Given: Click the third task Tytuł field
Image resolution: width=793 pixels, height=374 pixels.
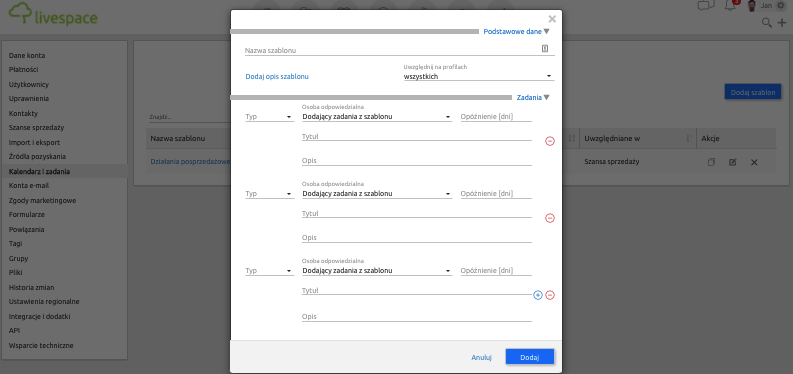Looking at the screenshot, I should coord(417,291).
